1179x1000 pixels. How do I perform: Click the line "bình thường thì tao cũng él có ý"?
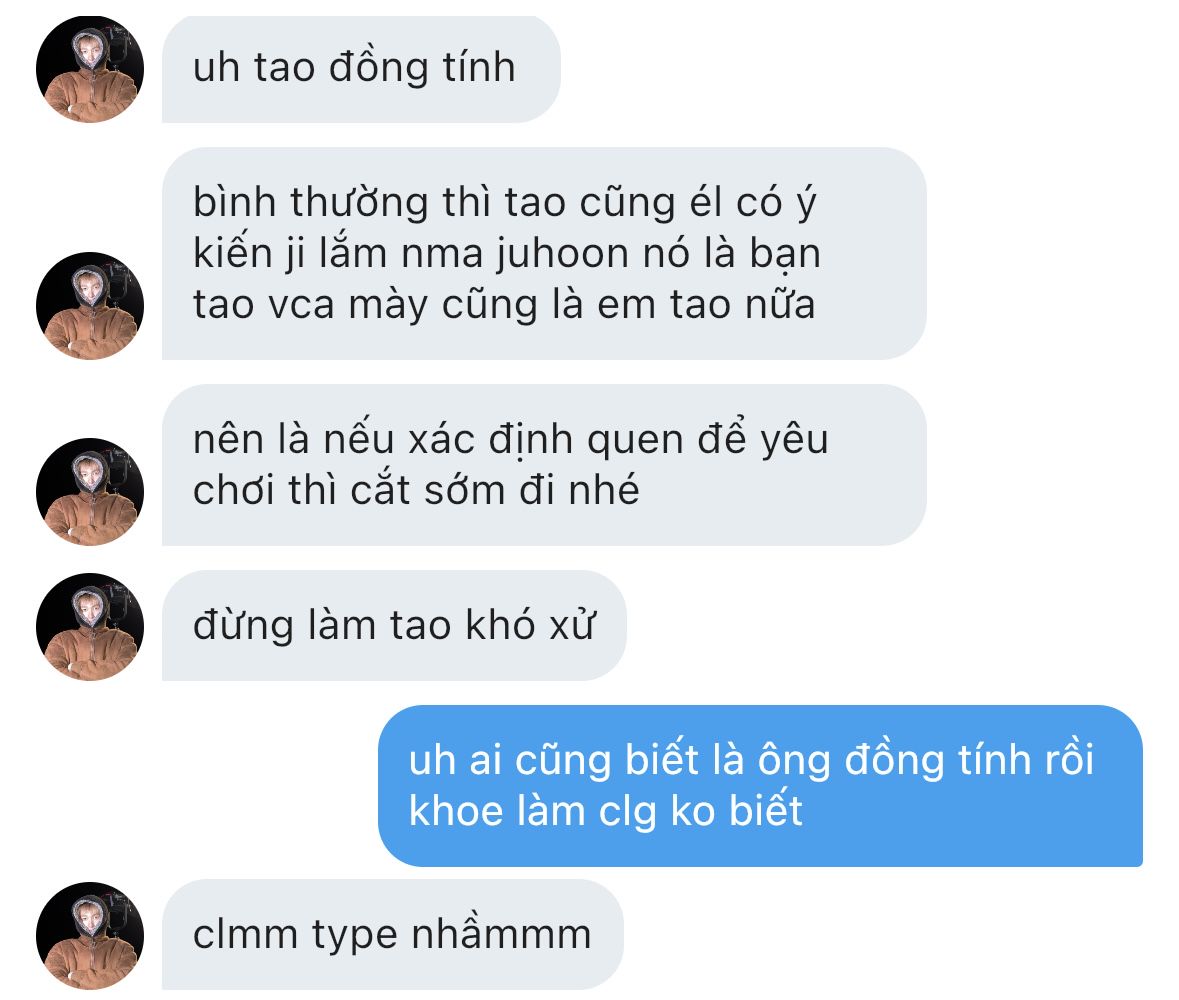[x=505, y=202]
